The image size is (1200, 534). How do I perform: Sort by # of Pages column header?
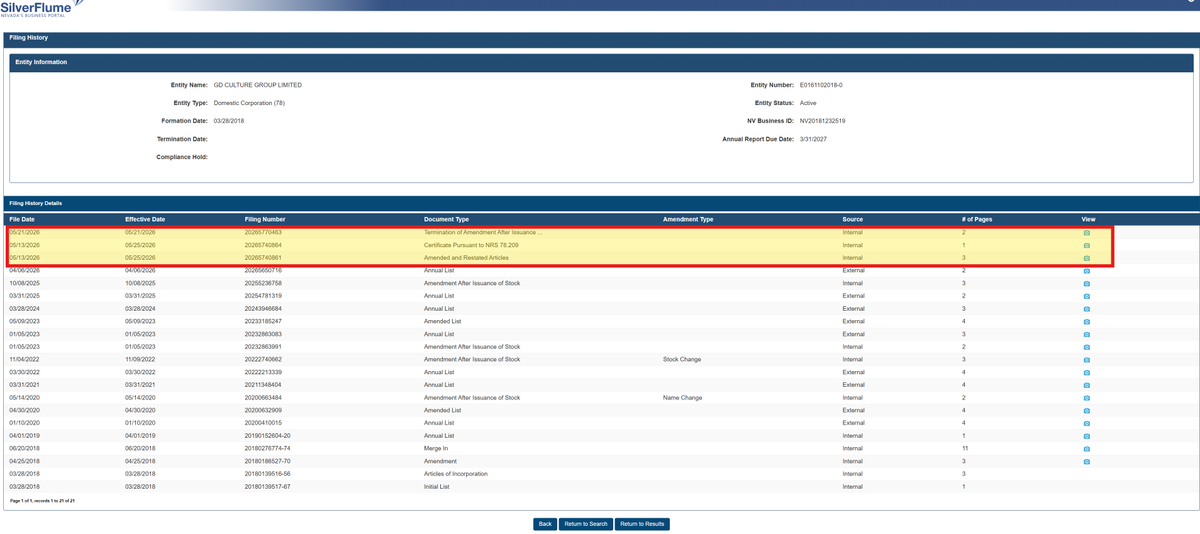978,219
